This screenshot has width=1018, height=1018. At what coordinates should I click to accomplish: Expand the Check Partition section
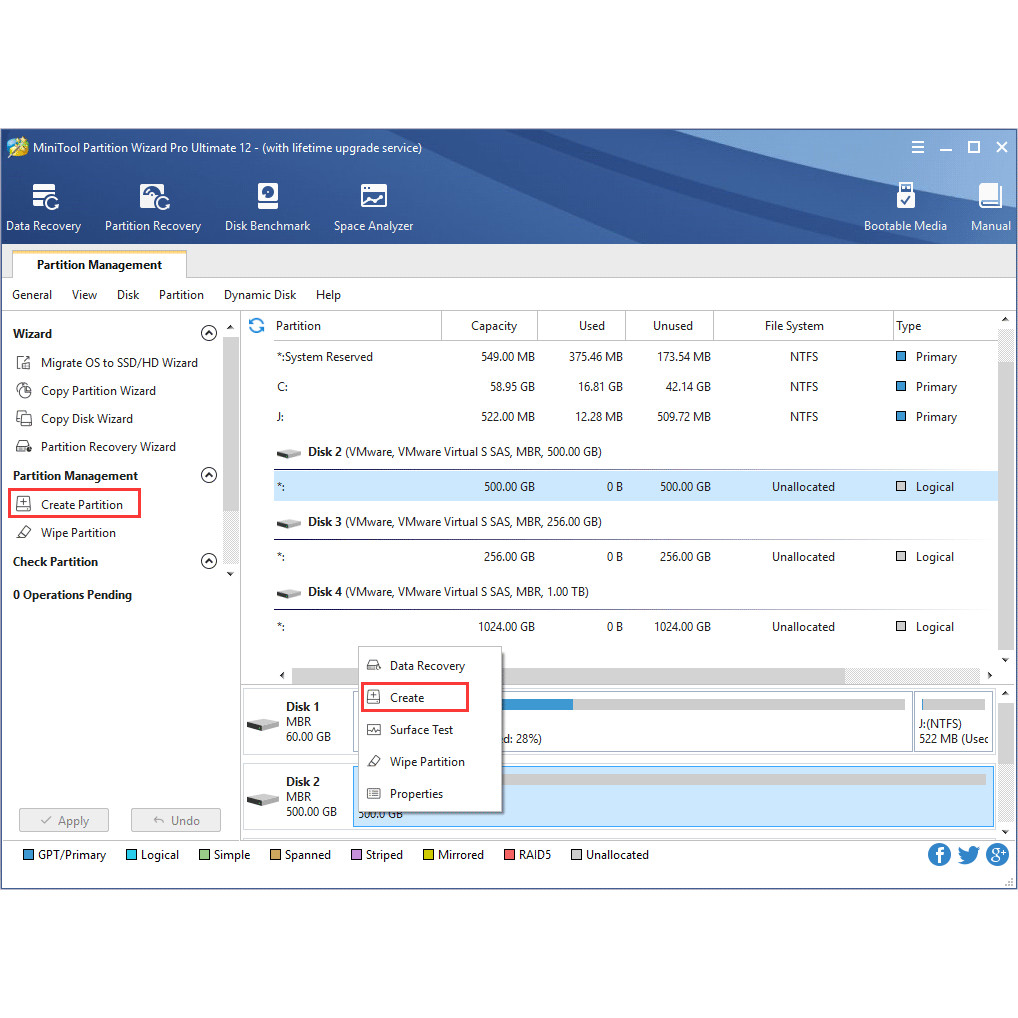tap(208, 562)
